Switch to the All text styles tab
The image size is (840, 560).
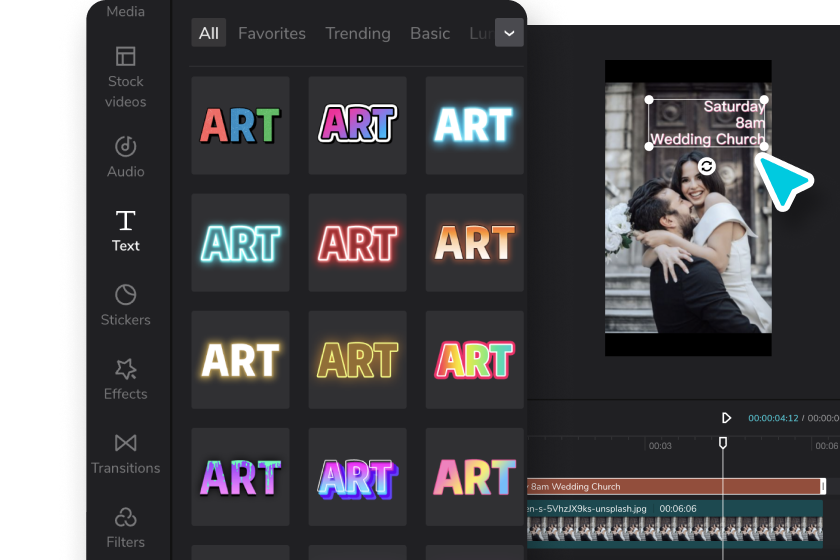click(208, 33)
